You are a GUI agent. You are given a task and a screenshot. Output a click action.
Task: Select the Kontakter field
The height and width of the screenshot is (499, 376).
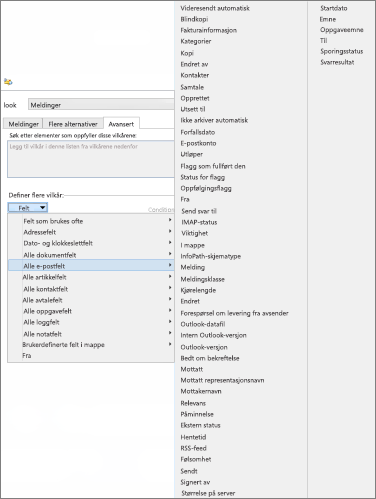(x=195, y=75)
